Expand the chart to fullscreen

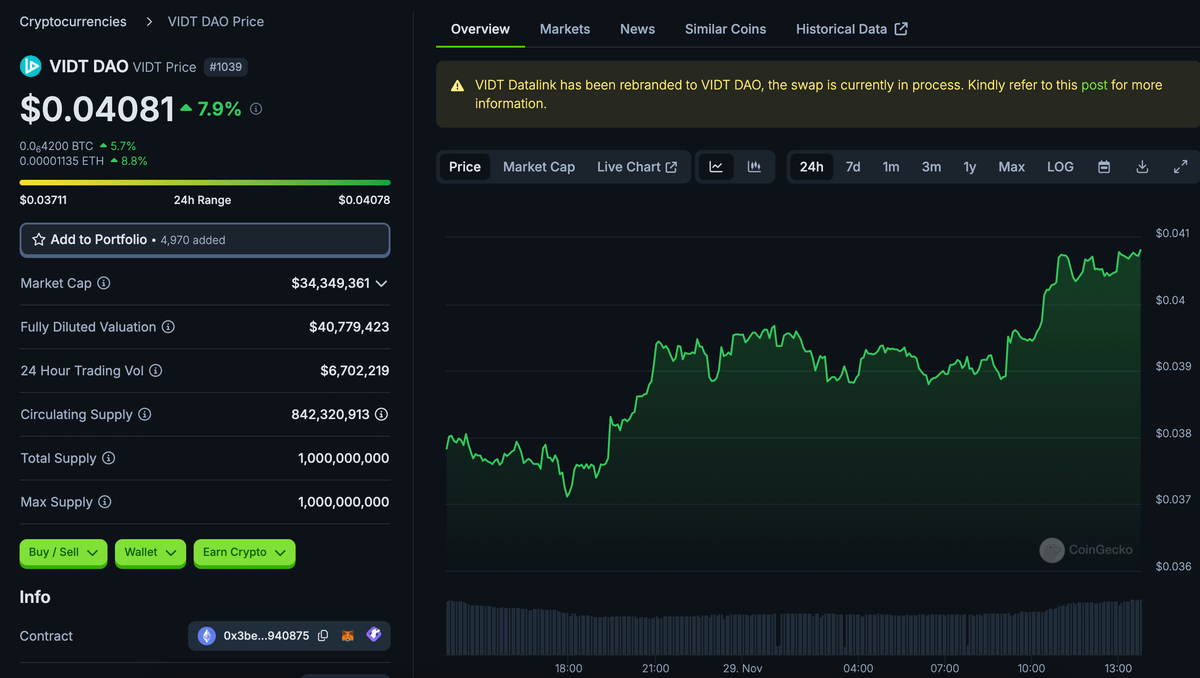1181,166
